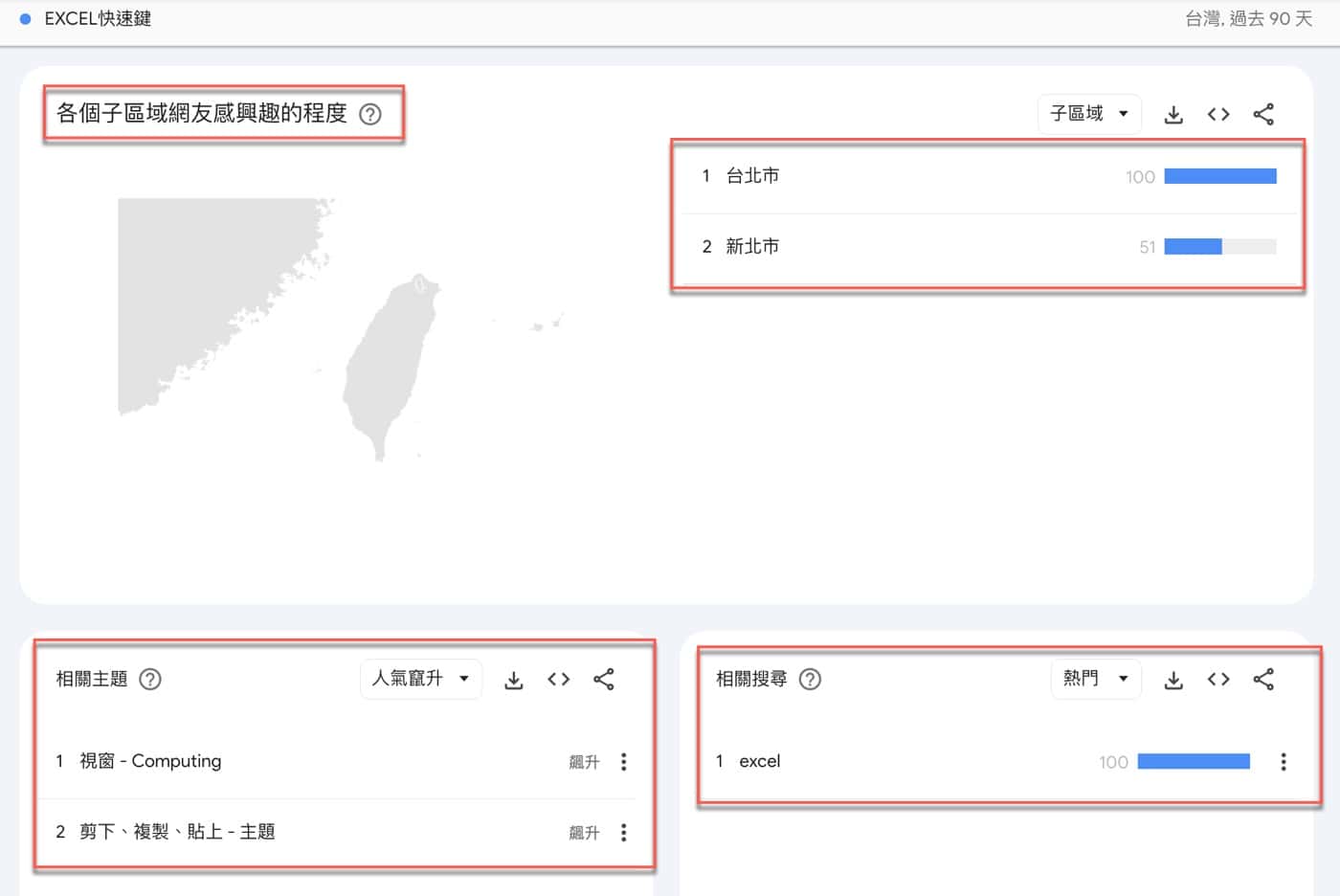
Task: Share the subregion interest card
Action: [1263, 115]
